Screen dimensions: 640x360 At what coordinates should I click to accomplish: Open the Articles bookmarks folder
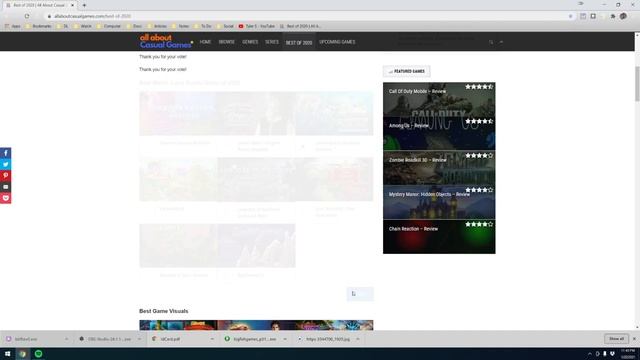tap(157, 26)
